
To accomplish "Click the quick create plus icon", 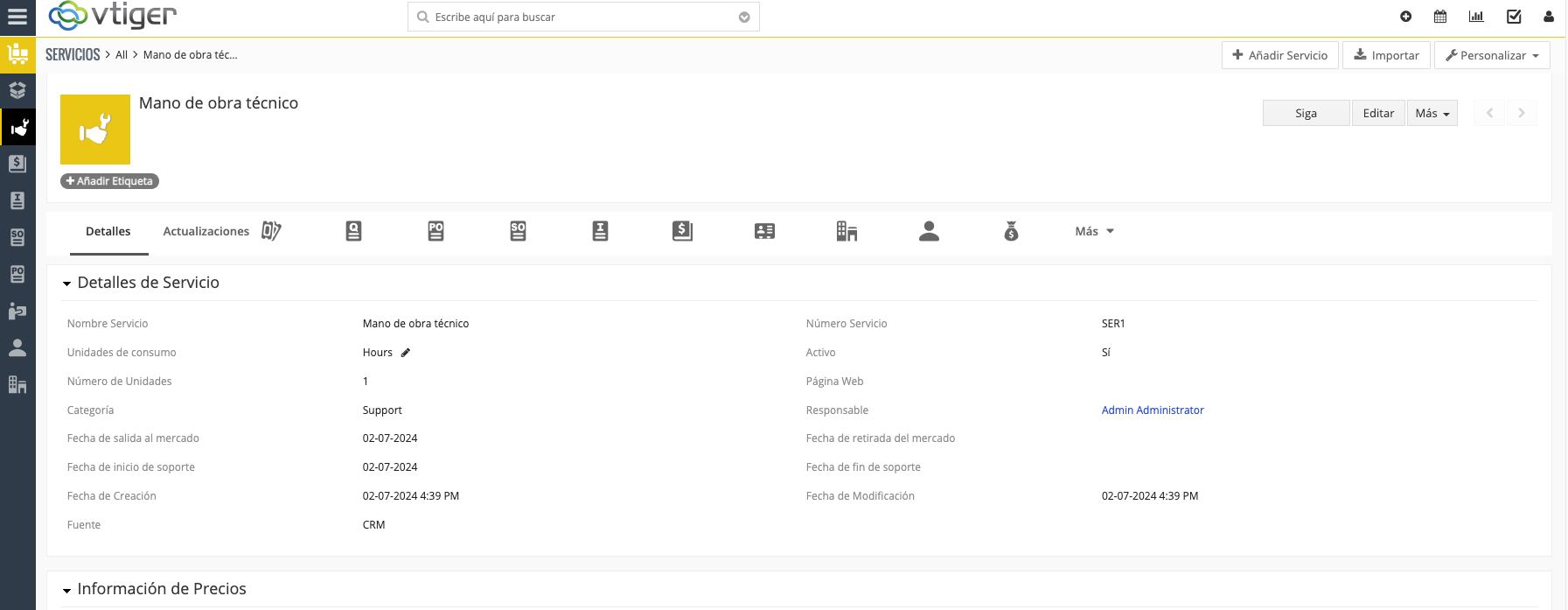I will pyautogui.click(x=1406, y=17).
